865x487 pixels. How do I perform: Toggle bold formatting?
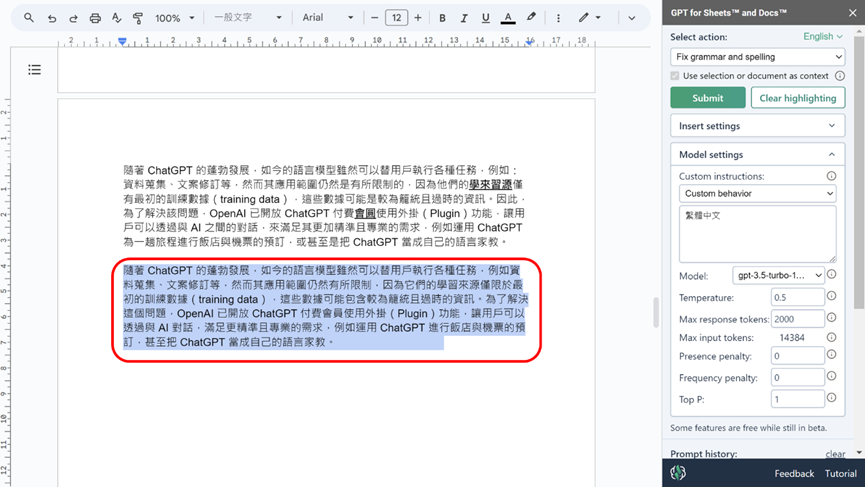tap(442, 18)
